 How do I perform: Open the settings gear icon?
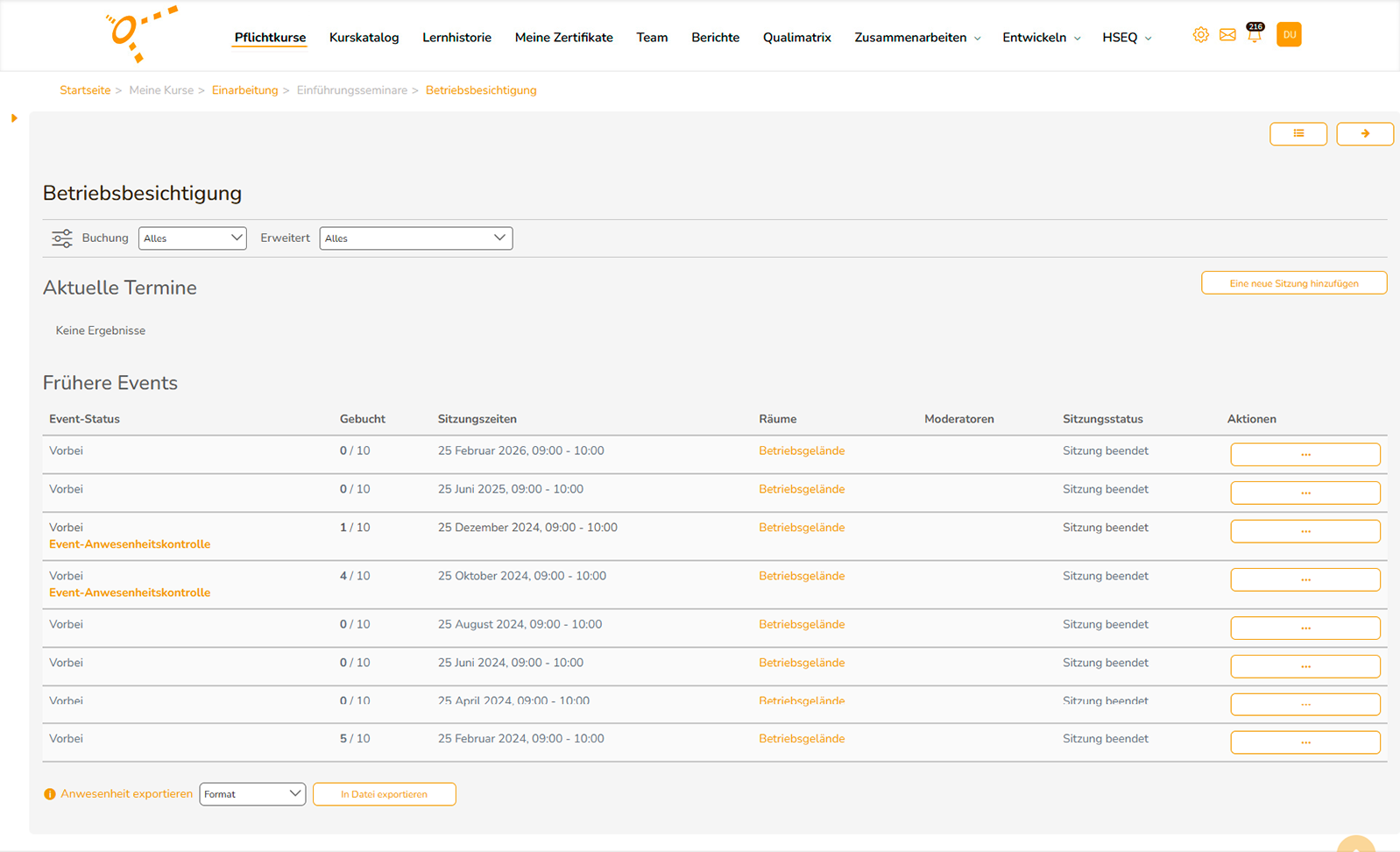click(x=1200, y=35)
